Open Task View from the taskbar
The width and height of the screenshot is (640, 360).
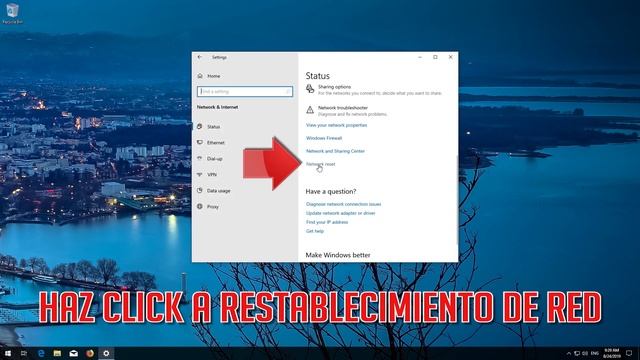click(24, 353)
